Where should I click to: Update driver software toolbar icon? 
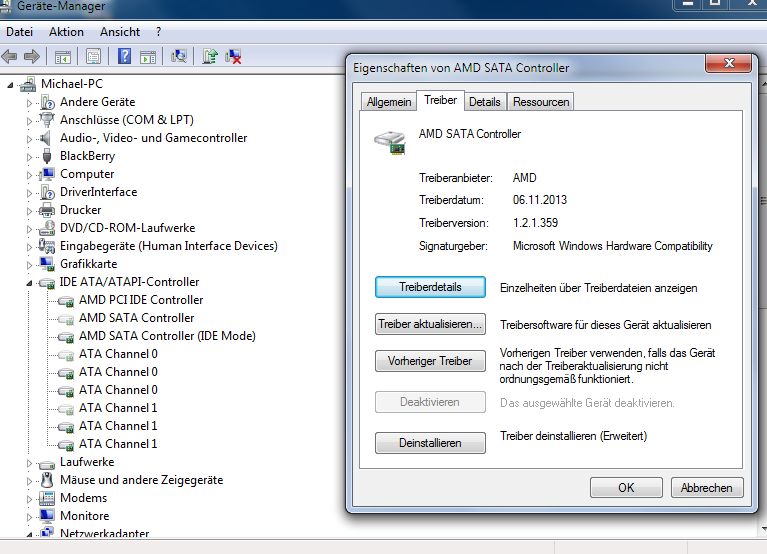pyautogui.click(x=210, y=56)
